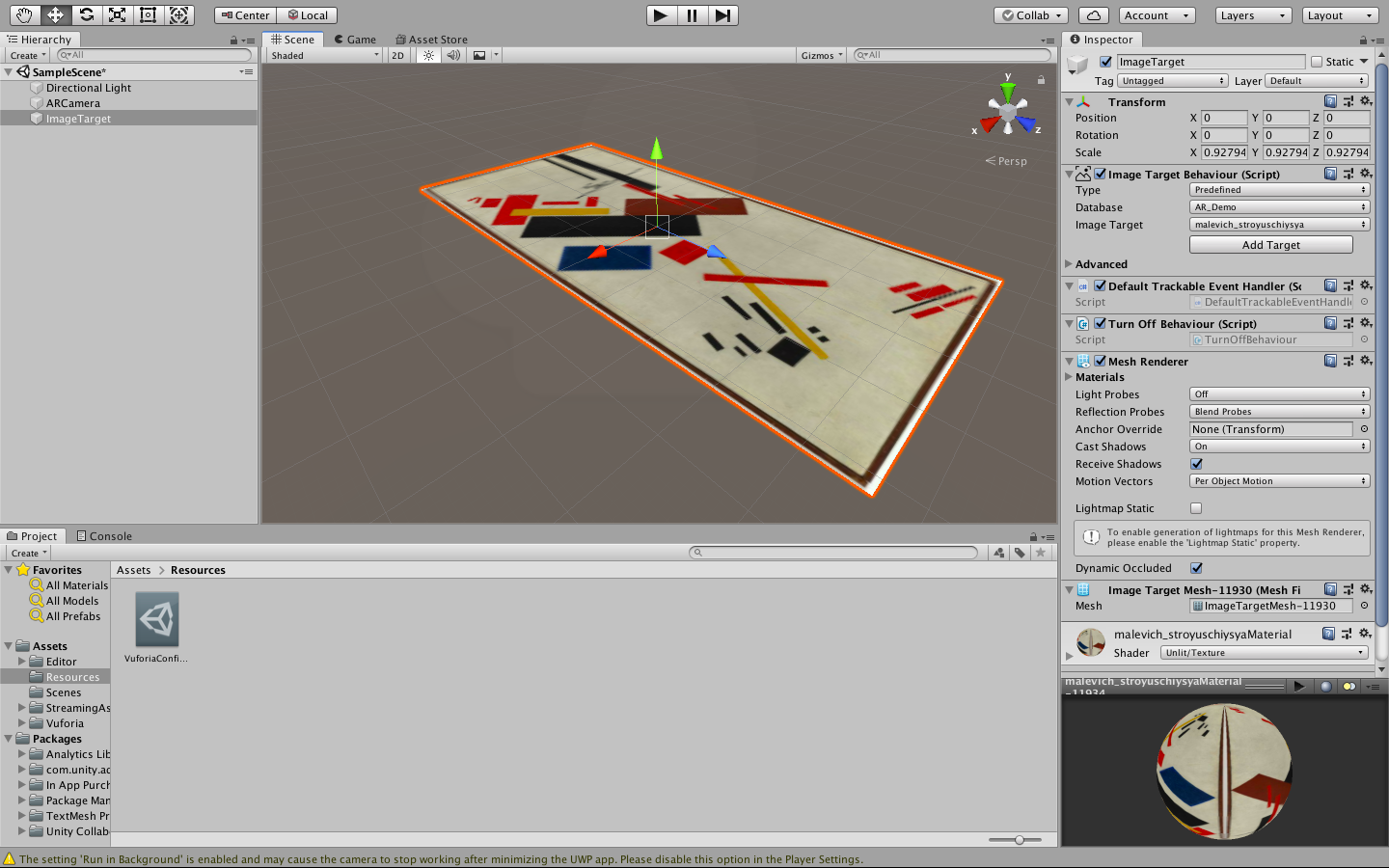The width and height of the screenshot is (1389, 868).
Task: Start Play mode
Action: pos(661,15)
